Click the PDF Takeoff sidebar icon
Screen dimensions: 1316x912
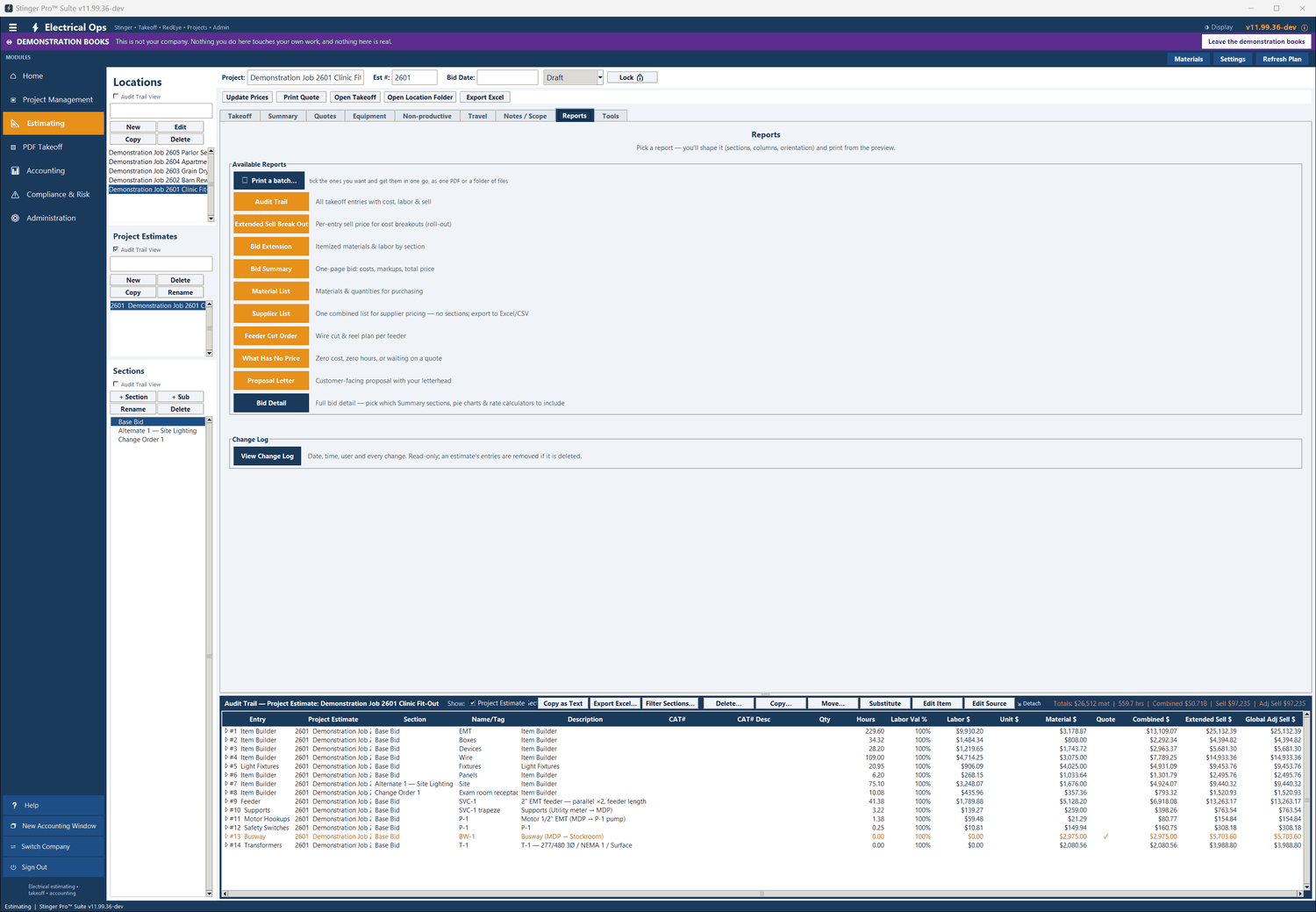(13, 147)
